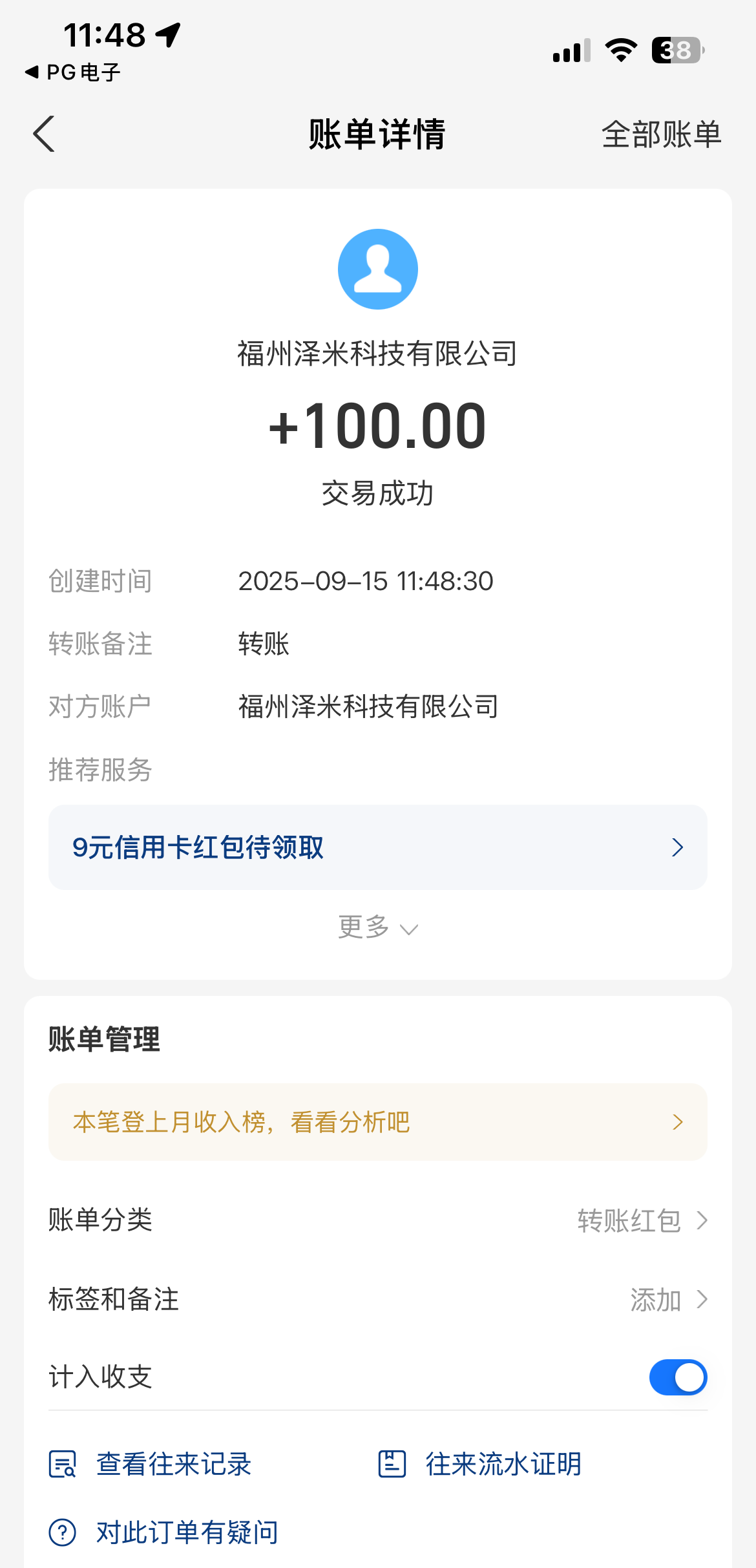Screen dimensions: 756x1568
Task: Tap the 往来流水证明 link
Action: tap(503, 1464)
